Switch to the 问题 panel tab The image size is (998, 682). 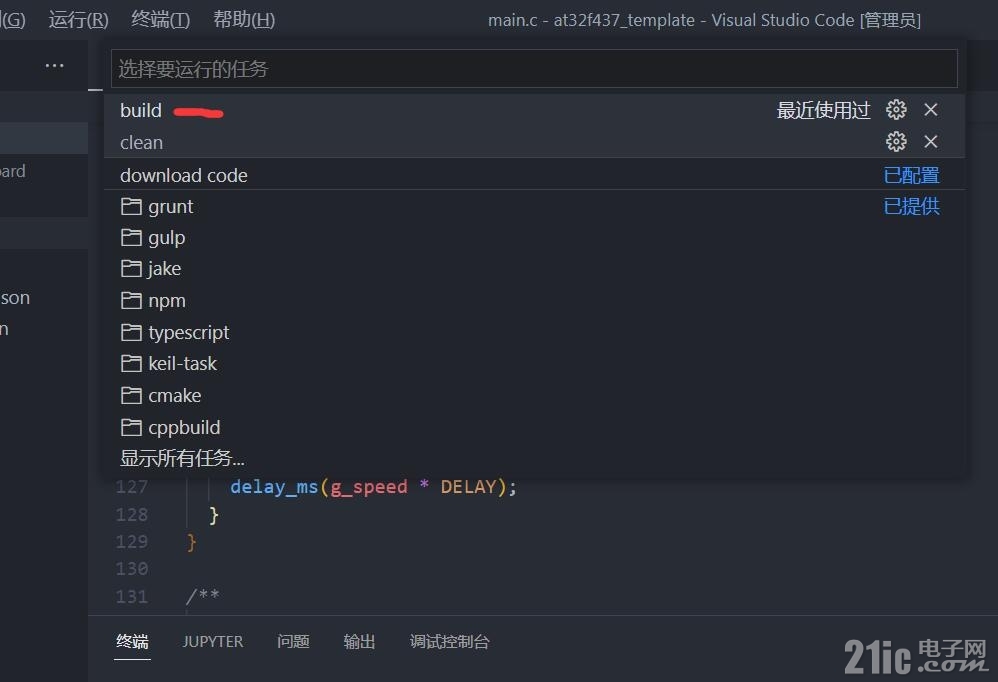pyautogui.click(x=293, y=641)
